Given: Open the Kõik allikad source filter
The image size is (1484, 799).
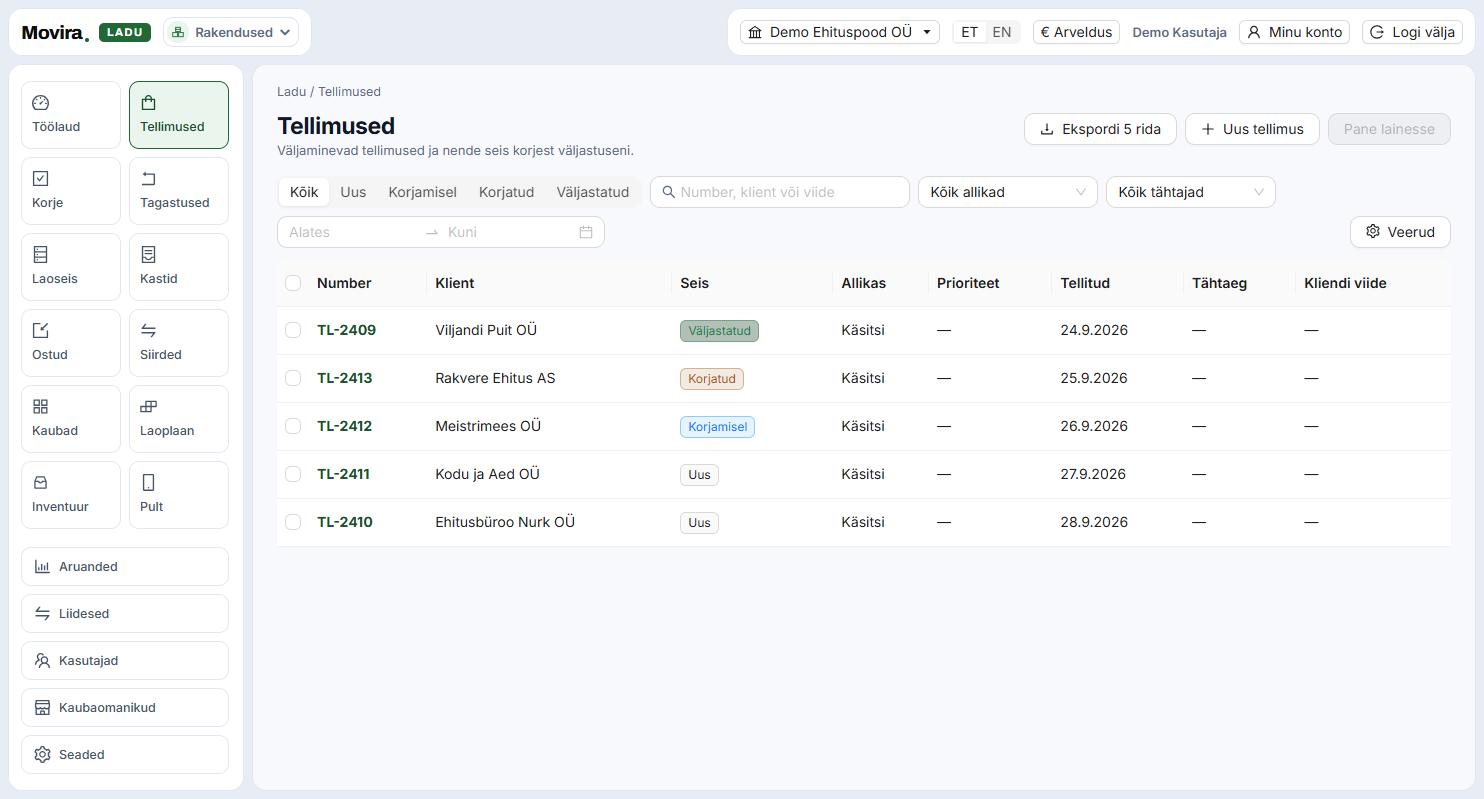Looking at the screenshot, I should point(1008,192).
